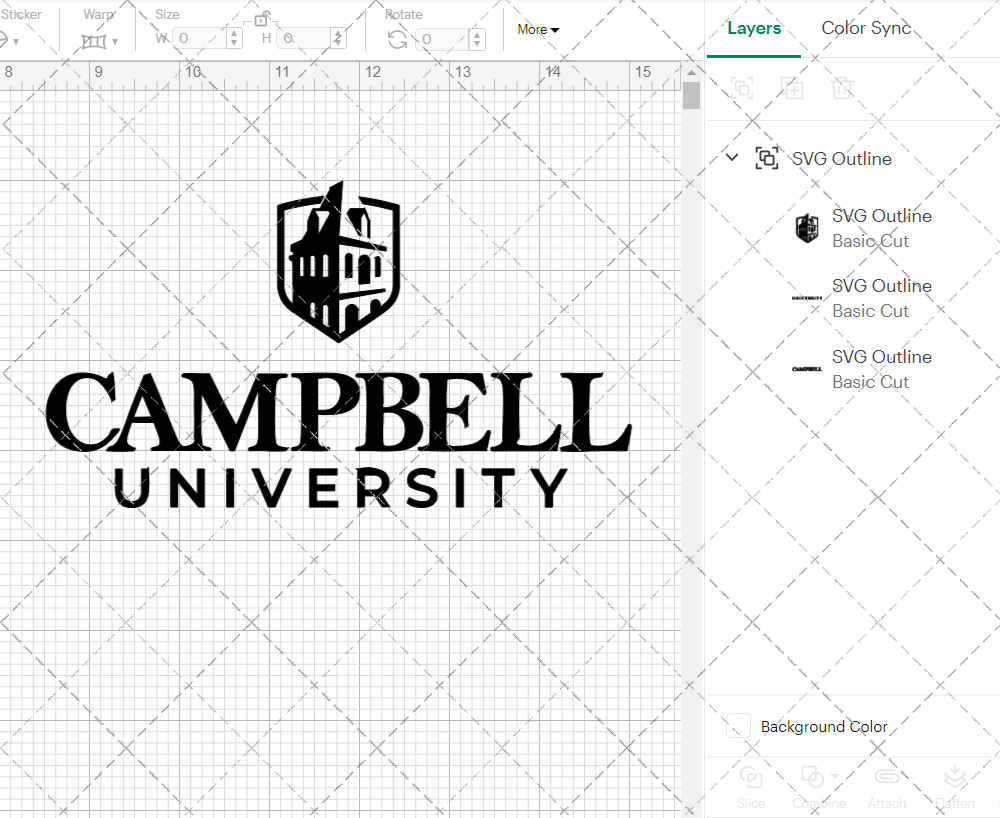This screenshot has height=818, width=1000.
Task: Click the delete layer trash icon
Action: pos(843,88)
